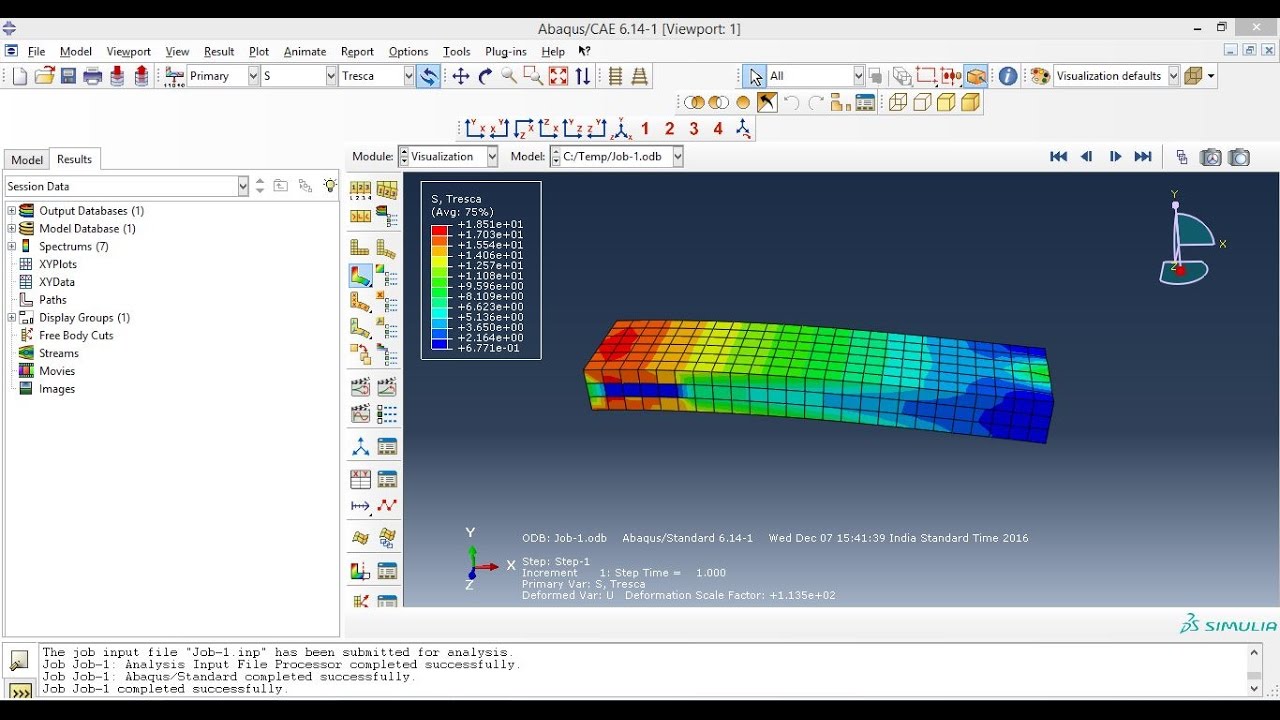Click the message area scrollbar
1280x720 pixels.
coord(1254,670)
